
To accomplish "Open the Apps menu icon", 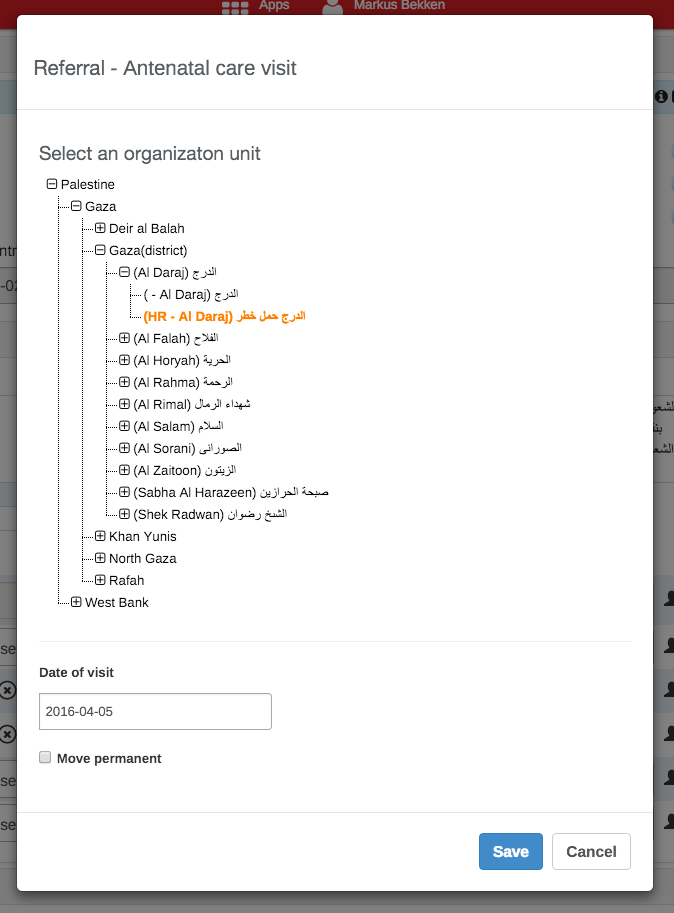I will [x=236, y=6].
